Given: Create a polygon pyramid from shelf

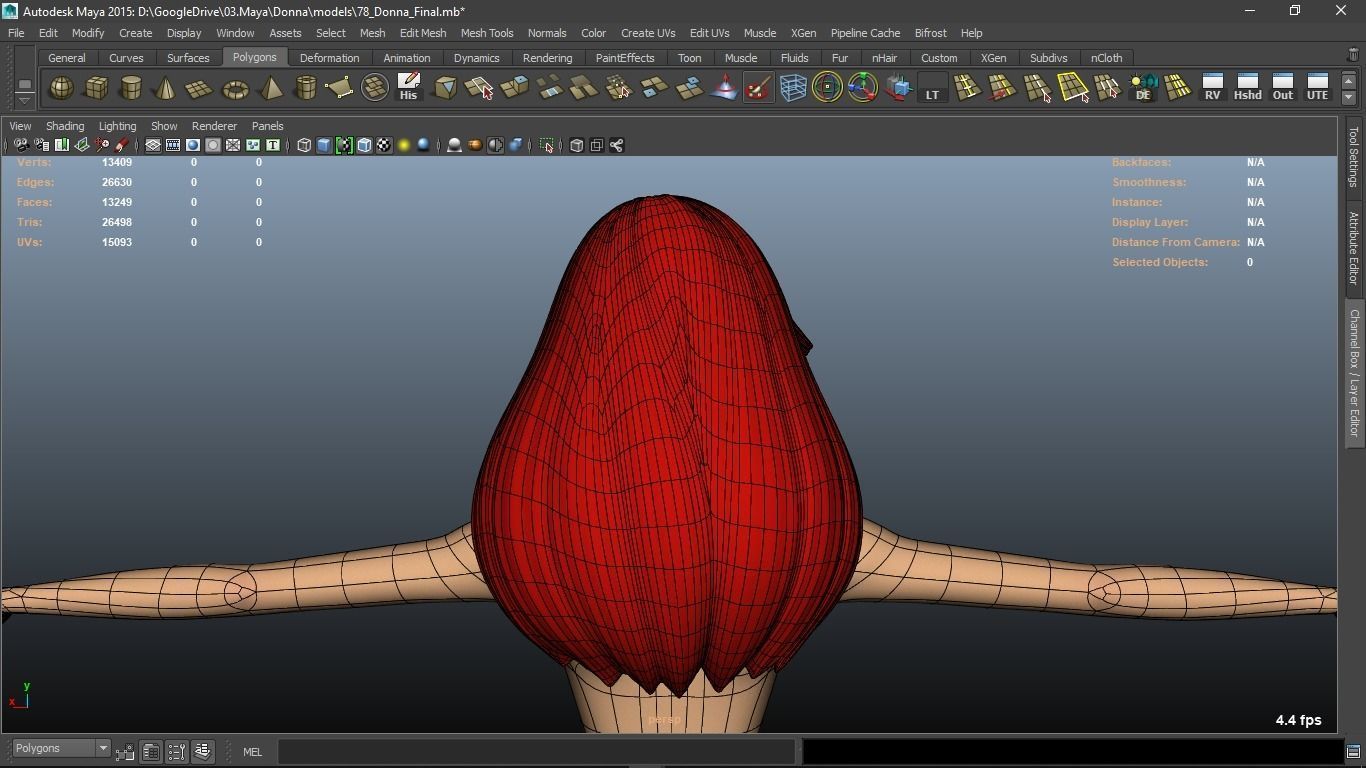Looking at the screenshot, I should [x=270, y=88].
